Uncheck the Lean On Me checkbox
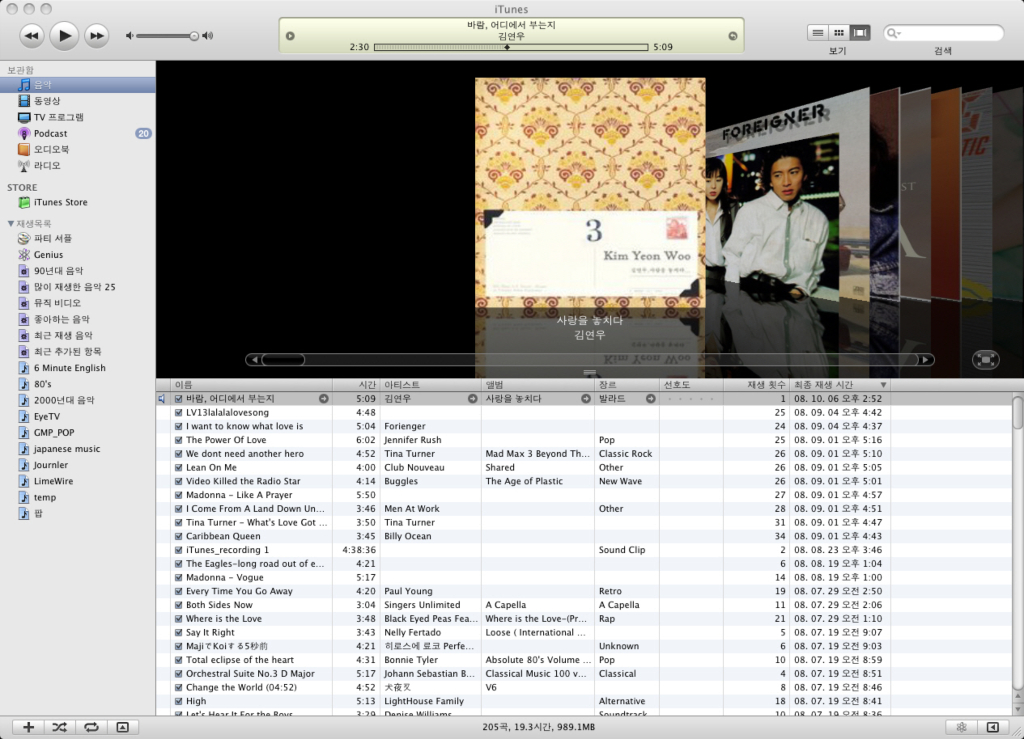 point(178,467)
